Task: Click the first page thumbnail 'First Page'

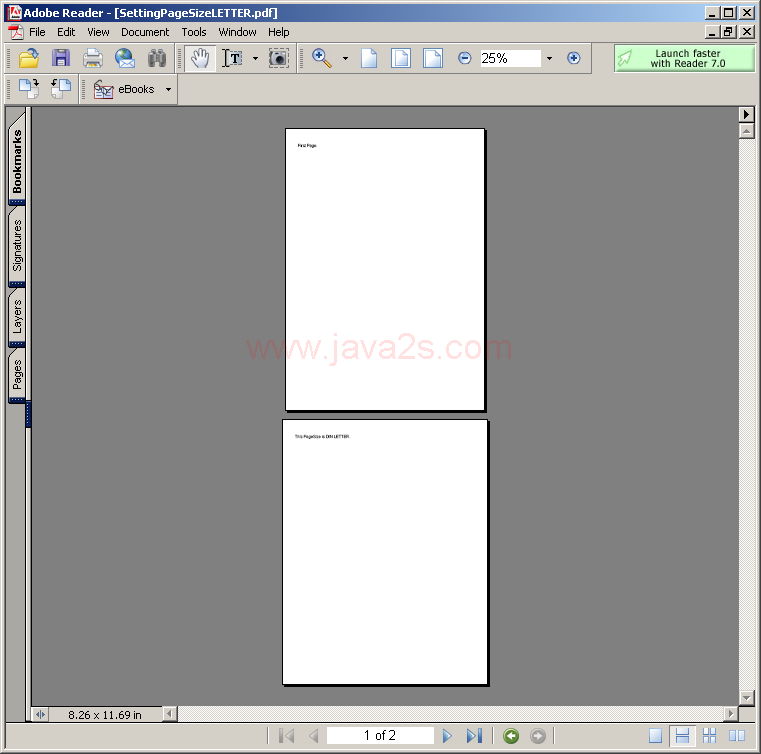Action: 385,269
